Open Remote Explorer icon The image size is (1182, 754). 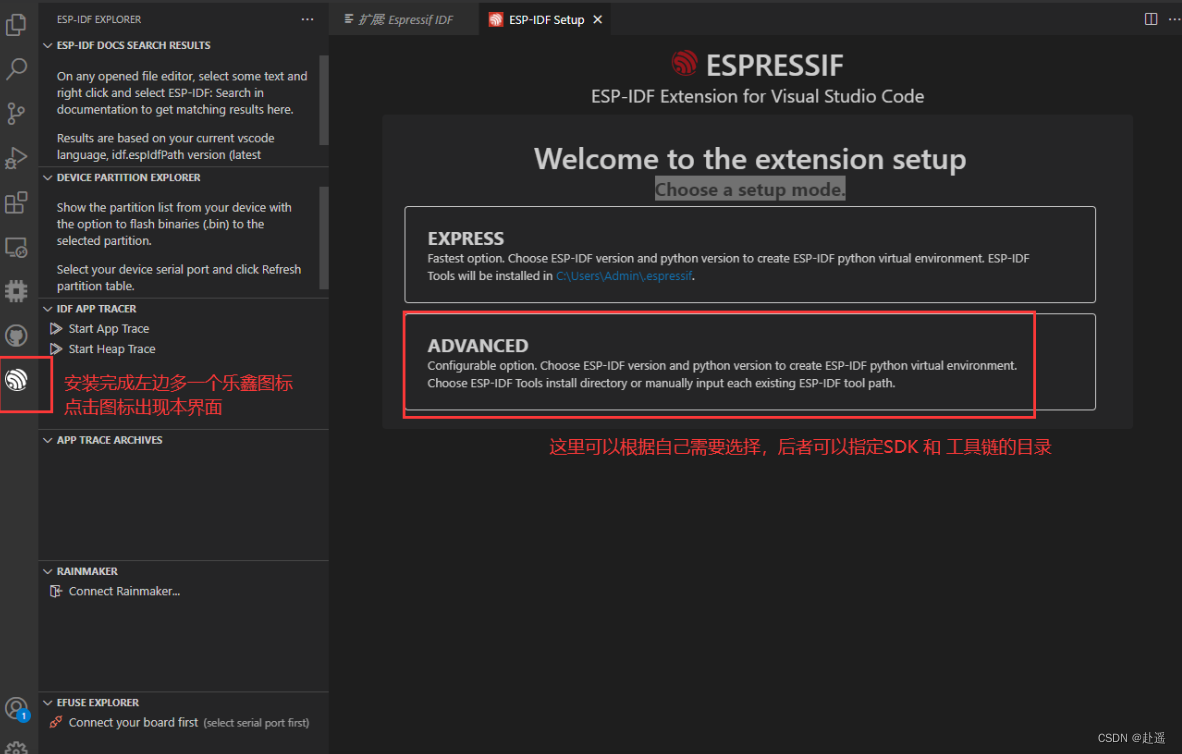tap(16, 247)
